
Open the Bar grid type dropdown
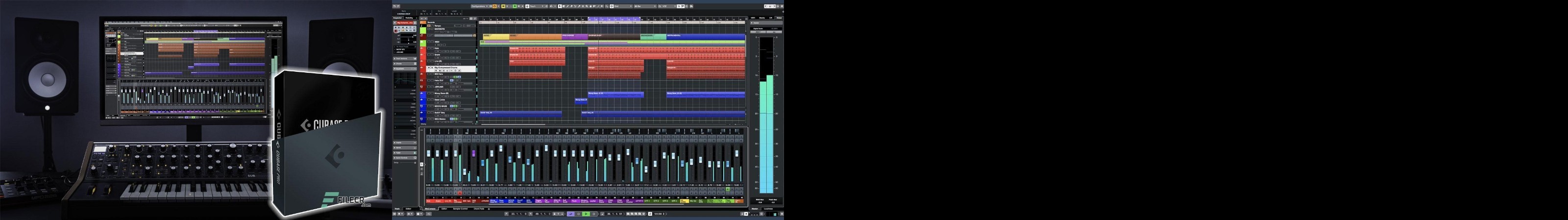click(x=645, y=6)
